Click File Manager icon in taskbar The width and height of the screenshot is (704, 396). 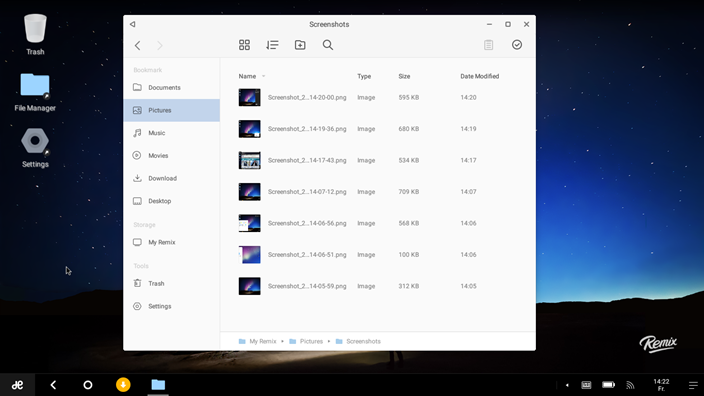point(158,385)
